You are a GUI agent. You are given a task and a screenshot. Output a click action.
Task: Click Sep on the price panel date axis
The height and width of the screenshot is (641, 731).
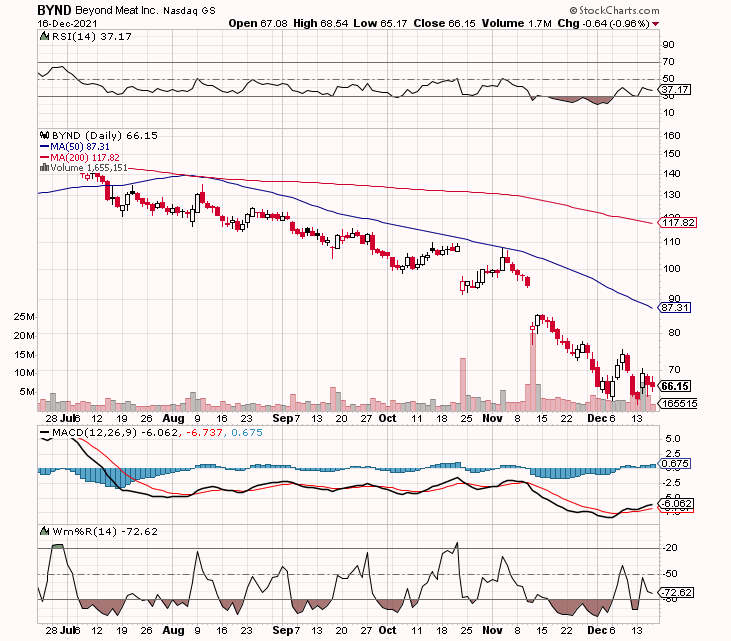(x=283, y=418)
